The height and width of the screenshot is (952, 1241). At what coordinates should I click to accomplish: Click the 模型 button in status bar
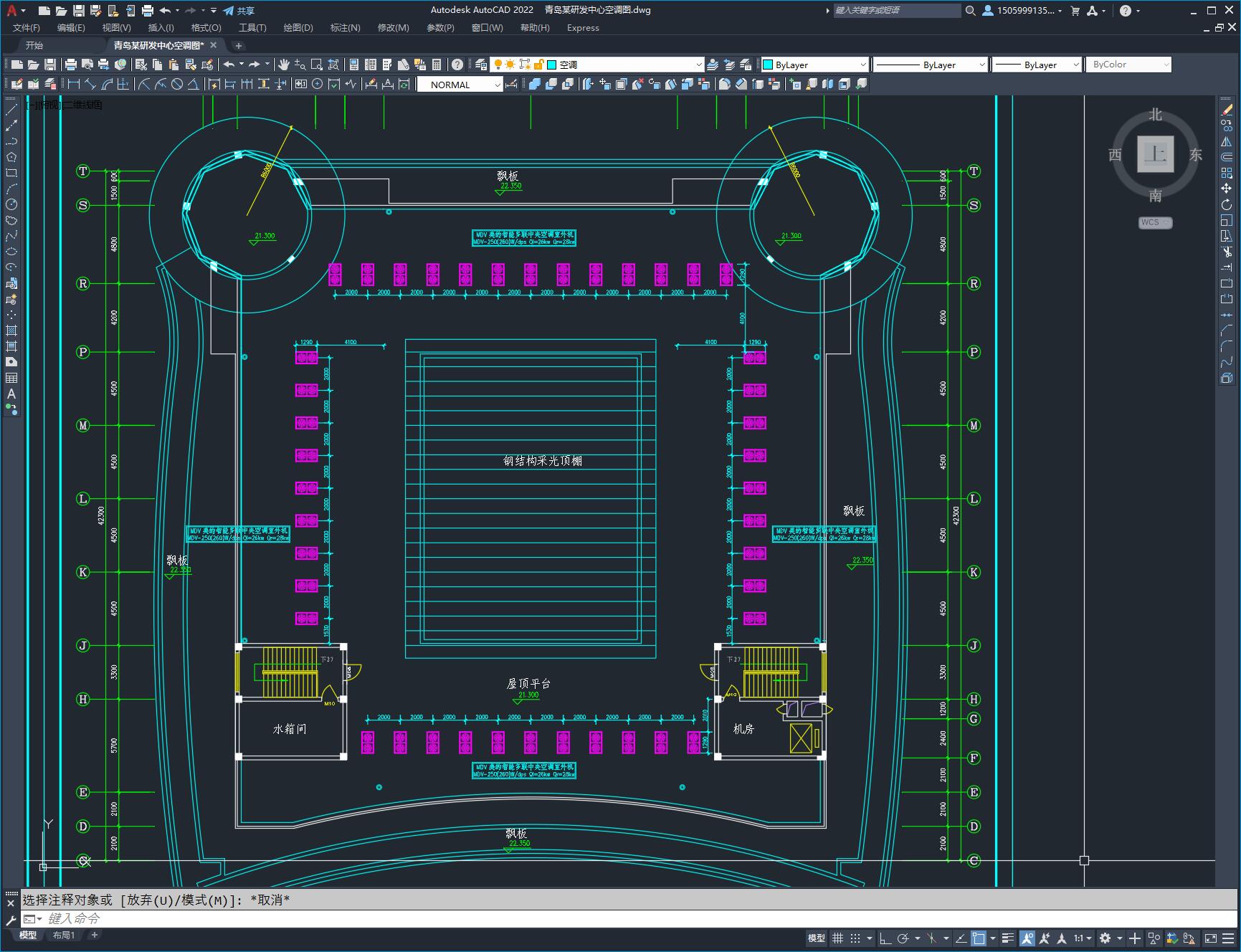pyautogui.click(x=817, y=938)
